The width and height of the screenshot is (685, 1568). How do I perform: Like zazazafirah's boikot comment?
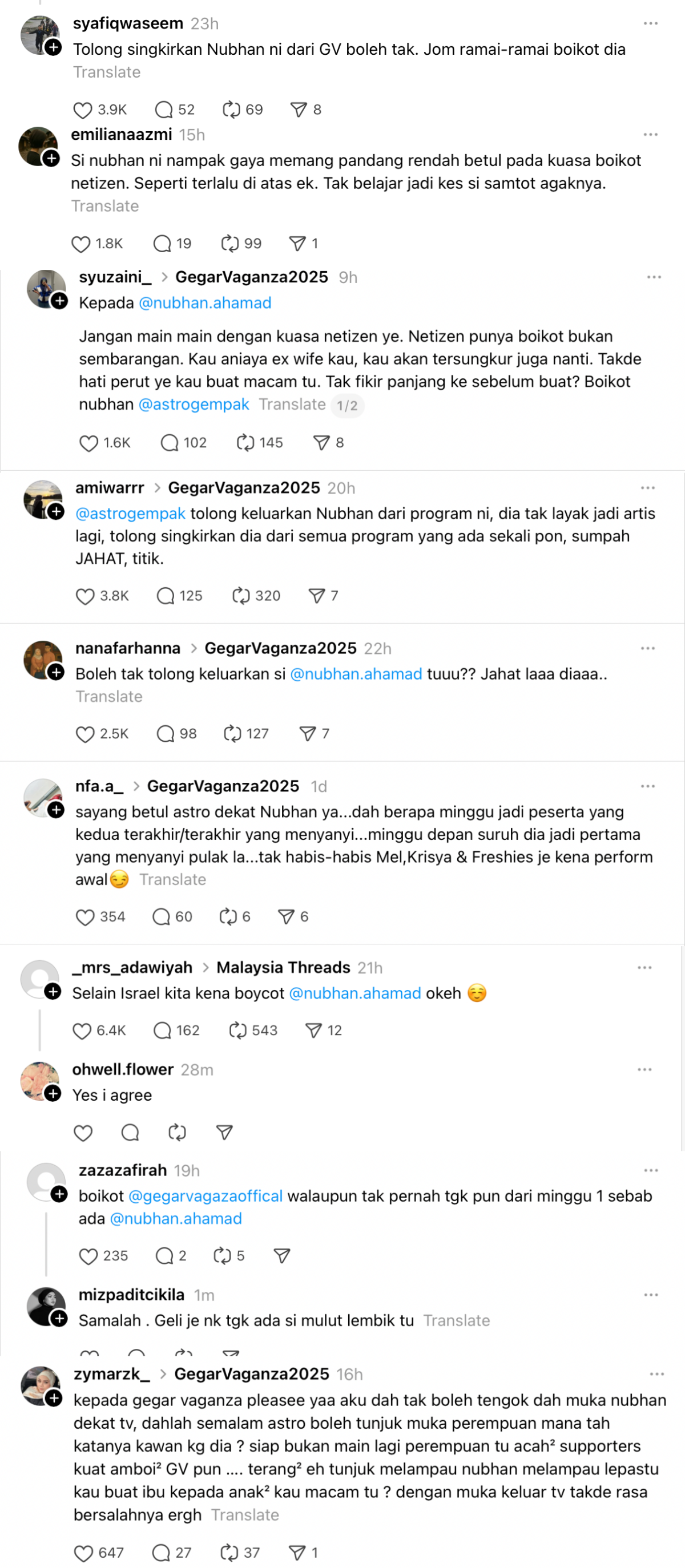(88, 1256)
